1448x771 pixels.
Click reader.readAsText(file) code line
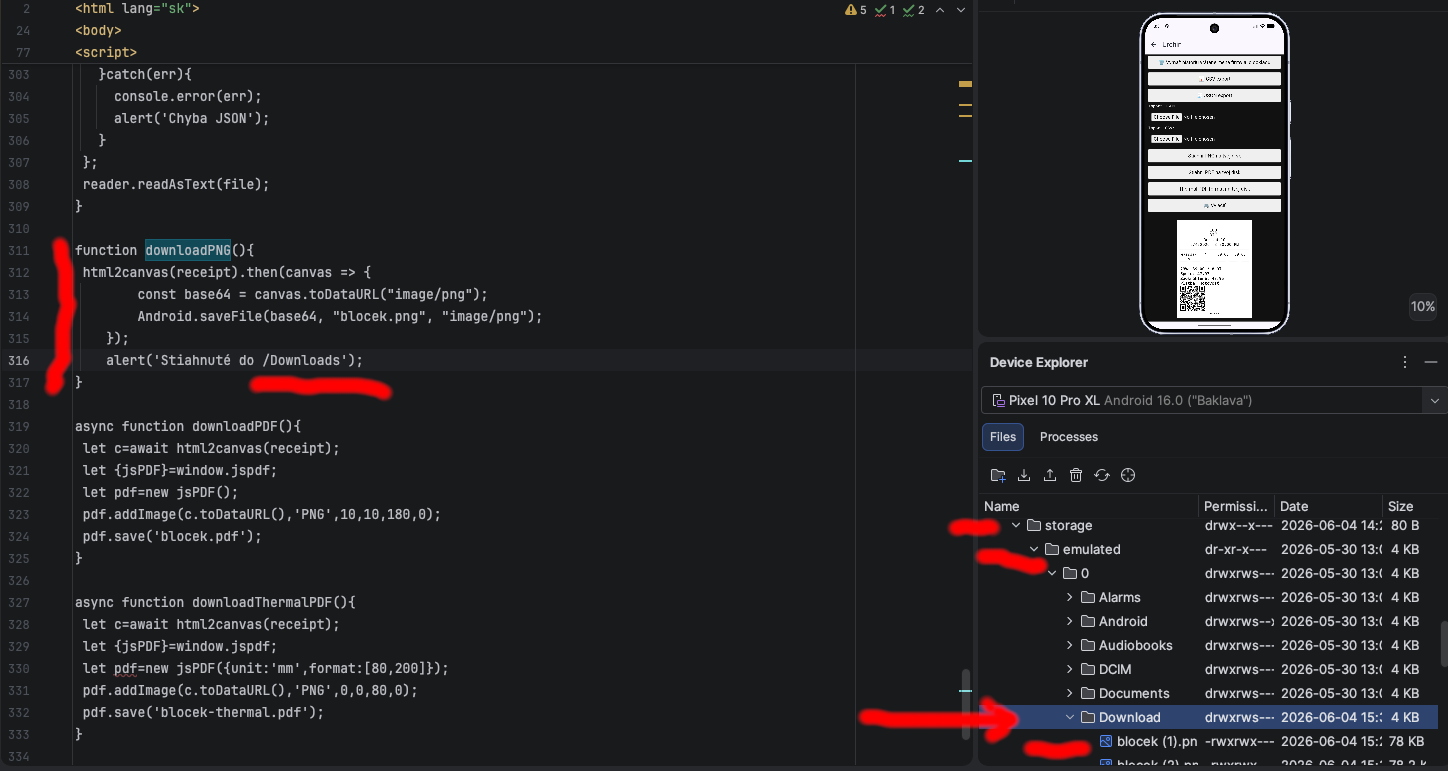(x=176, y=184)
